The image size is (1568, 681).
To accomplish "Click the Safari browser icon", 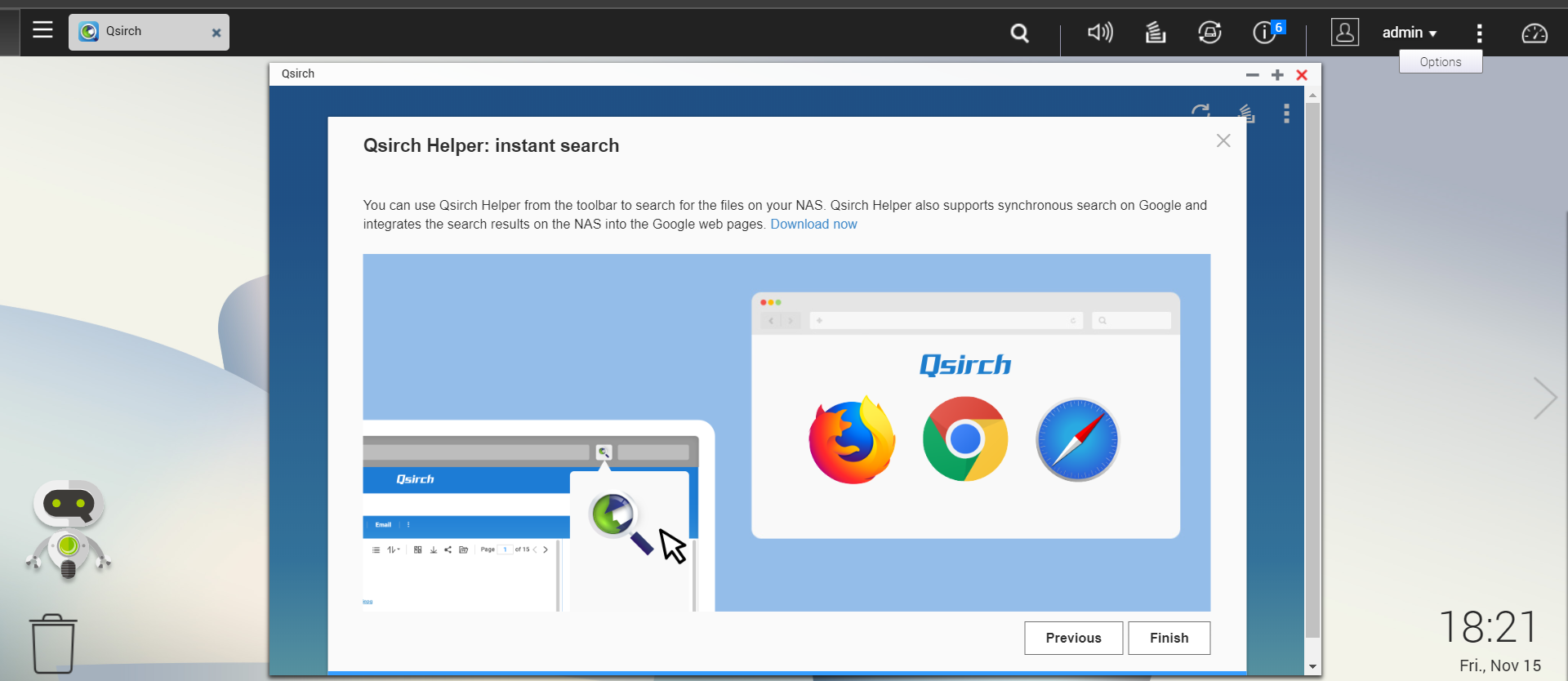I will tap(1078, 439).
